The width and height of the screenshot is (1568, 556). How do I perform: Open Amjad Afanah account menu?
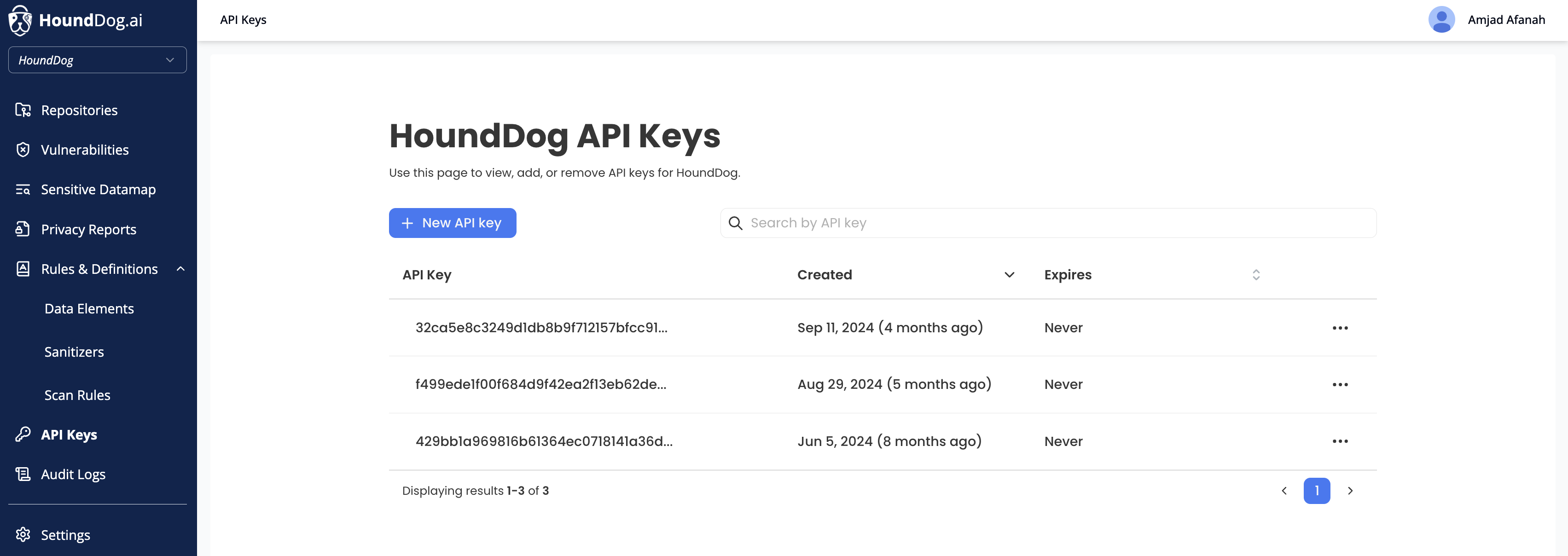[1506, 19]
